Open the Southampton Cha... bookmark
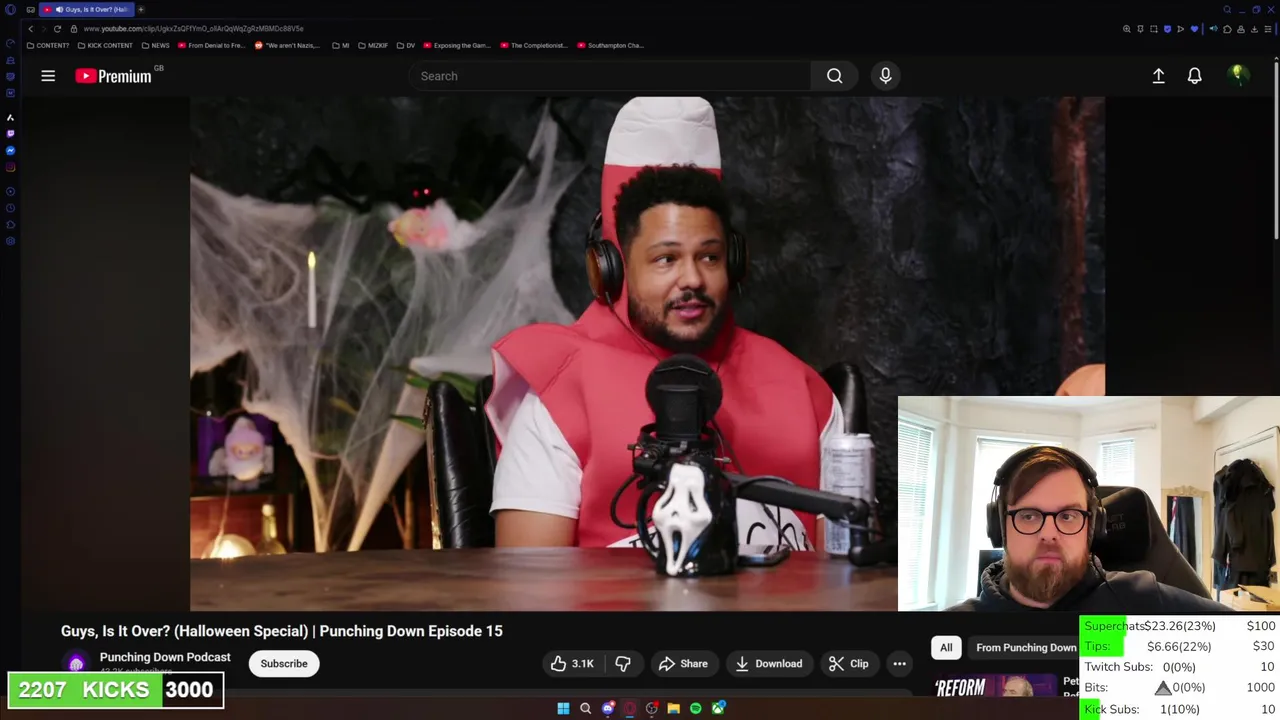 point(611,45)
